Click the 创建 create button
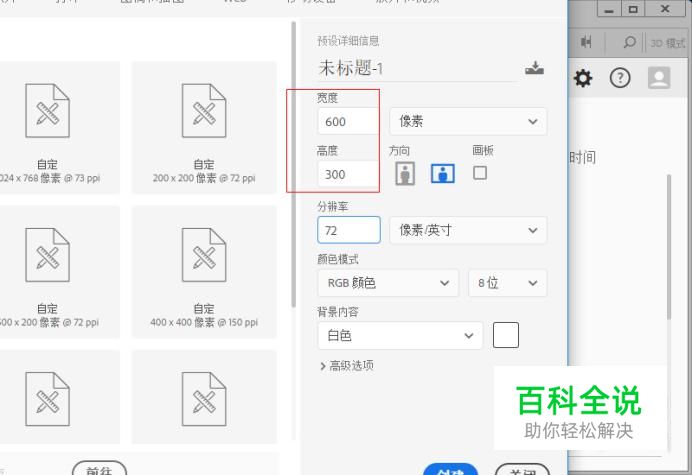 point(450,470)
